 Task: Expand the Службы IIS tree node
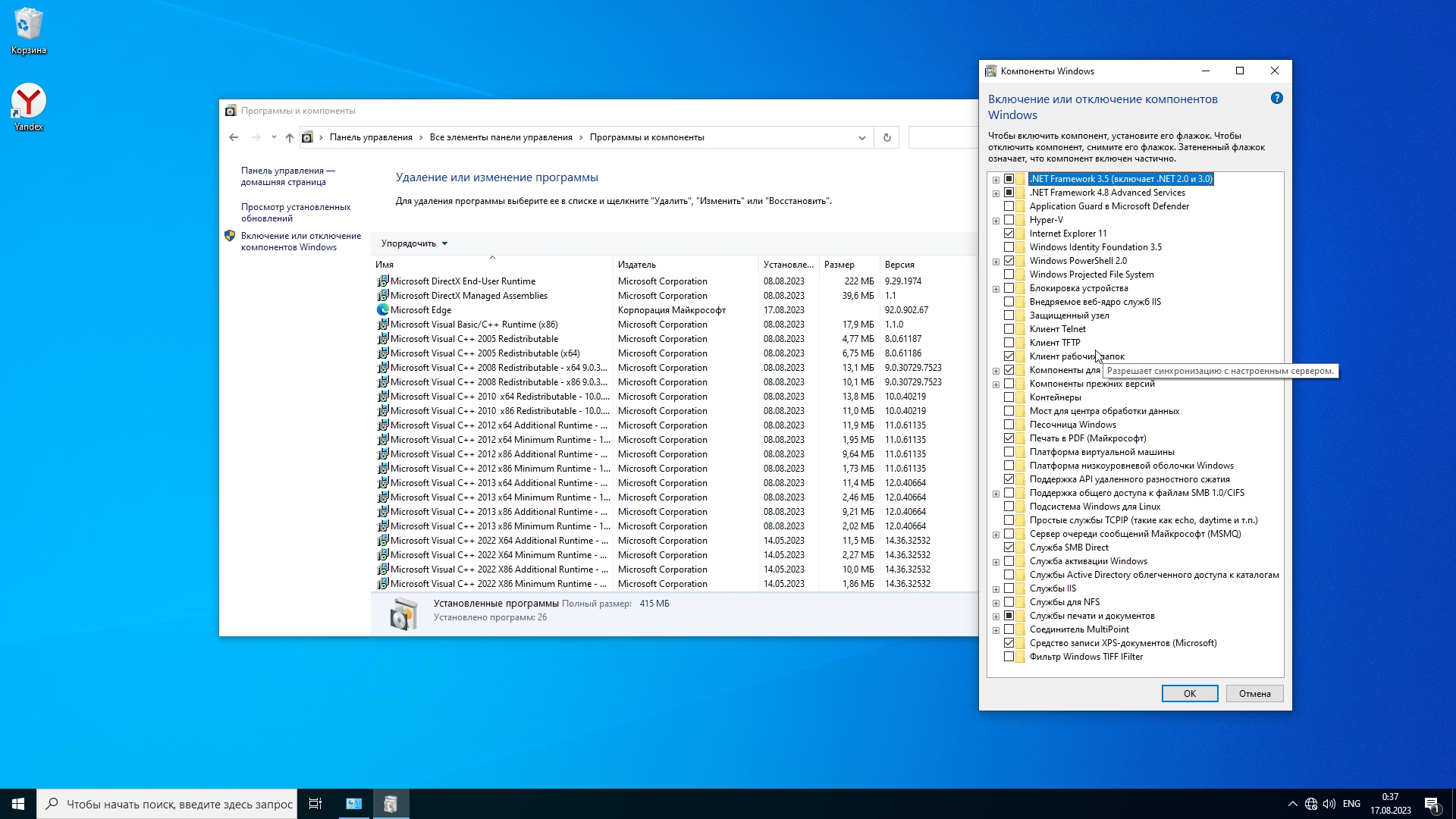click(x=996, y=589)
